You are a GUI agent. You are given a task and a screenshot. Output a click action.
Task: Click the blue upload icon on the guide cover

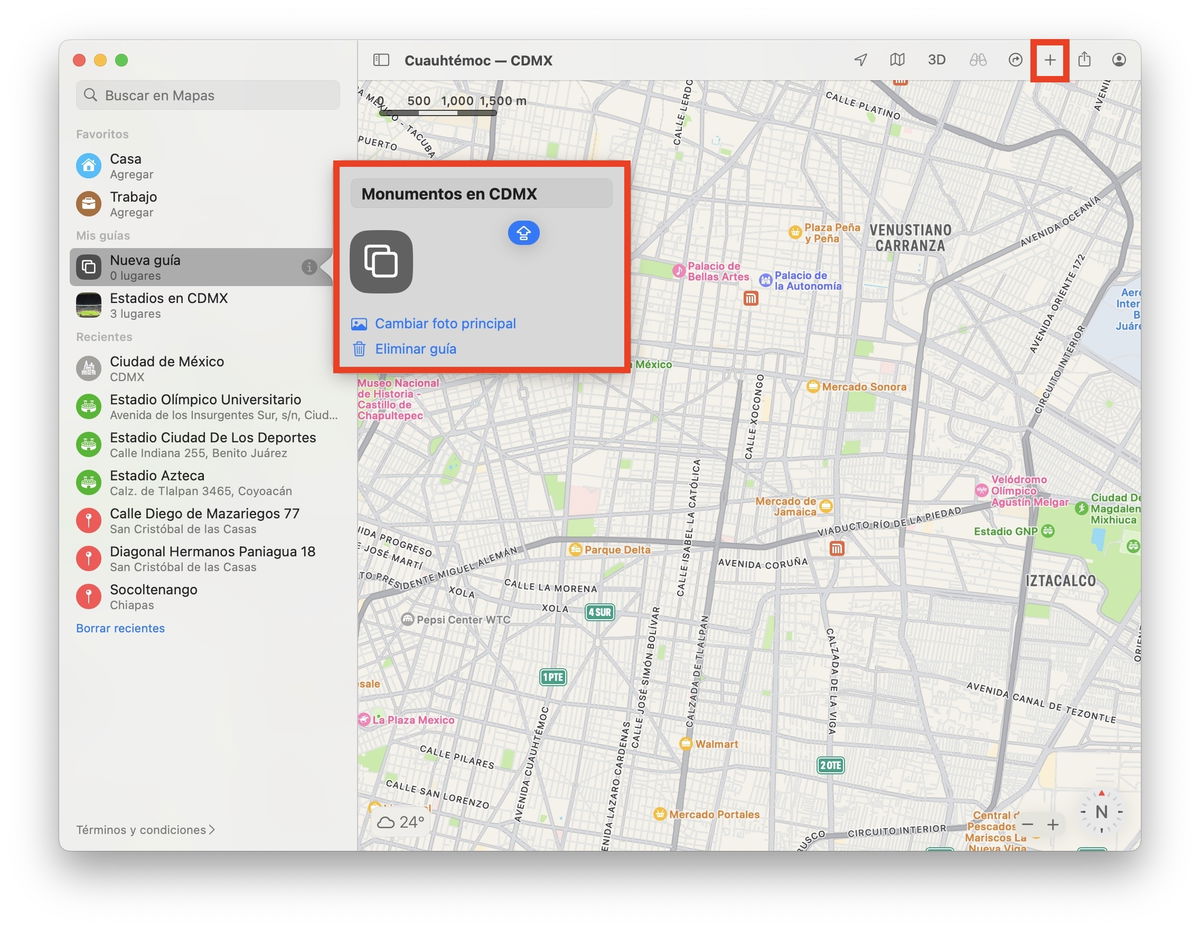pos(523,232)
